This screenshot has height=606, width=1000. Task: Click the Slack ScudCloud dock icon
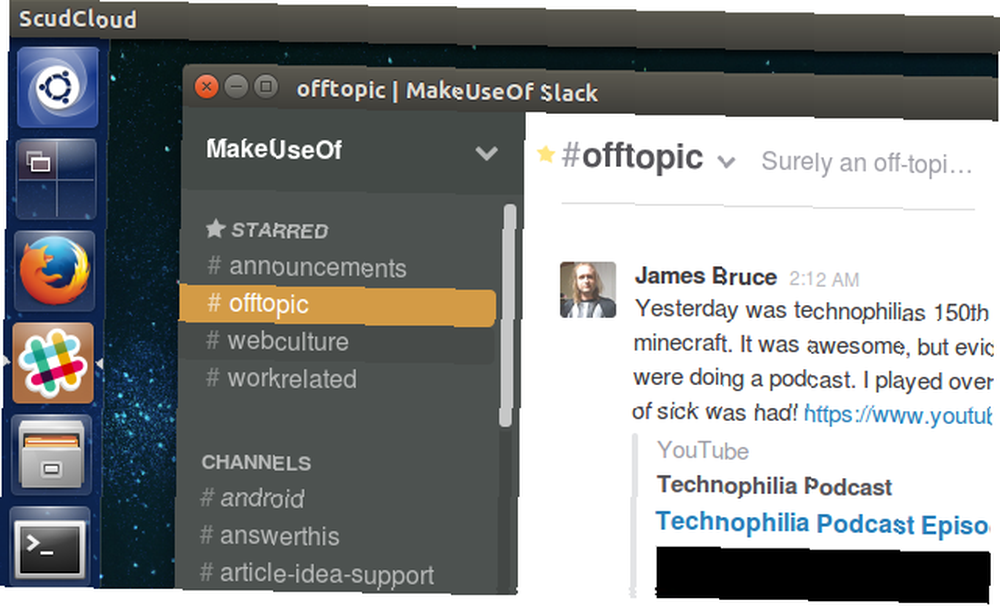[x=53, y=362]
